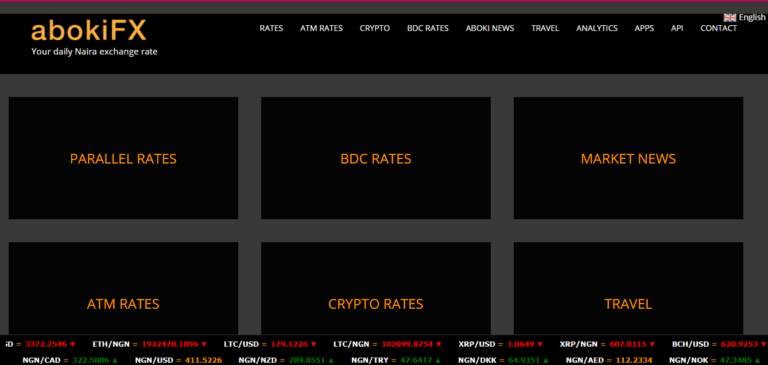Click the NGN/DKK ticker rate
Screen dimensions: 768x365
click(504, 361)
